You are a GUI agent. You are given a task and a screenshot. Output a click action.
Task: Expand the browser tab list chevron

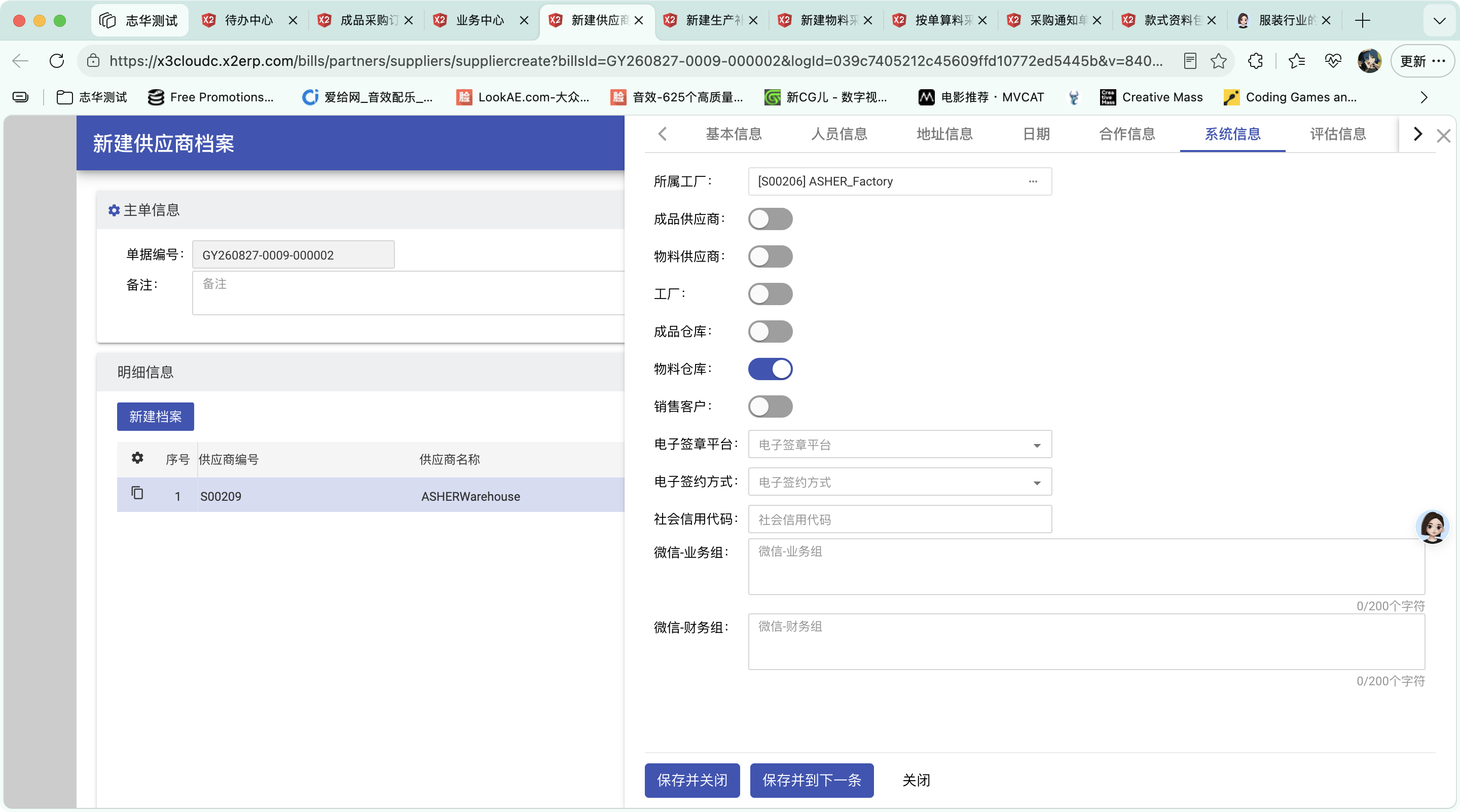(1439, 21)
